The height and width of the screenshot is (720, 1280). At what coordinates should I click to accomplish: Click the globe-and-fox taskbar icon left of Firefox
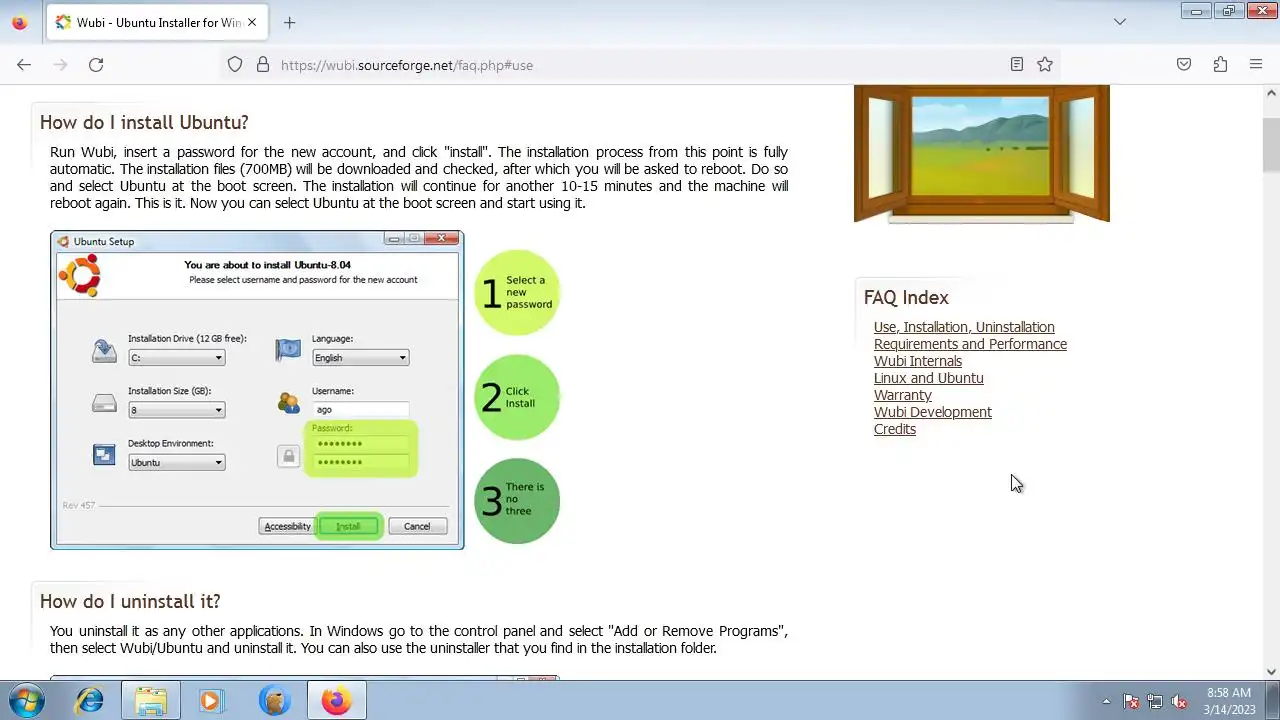click(274, 701)
